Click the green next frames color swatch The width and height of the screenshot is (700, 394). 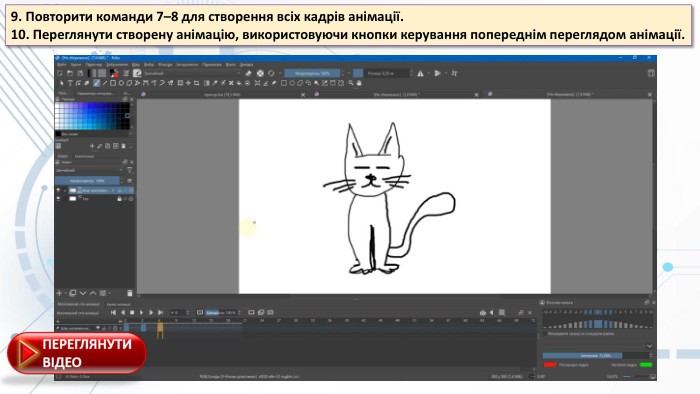646,365
